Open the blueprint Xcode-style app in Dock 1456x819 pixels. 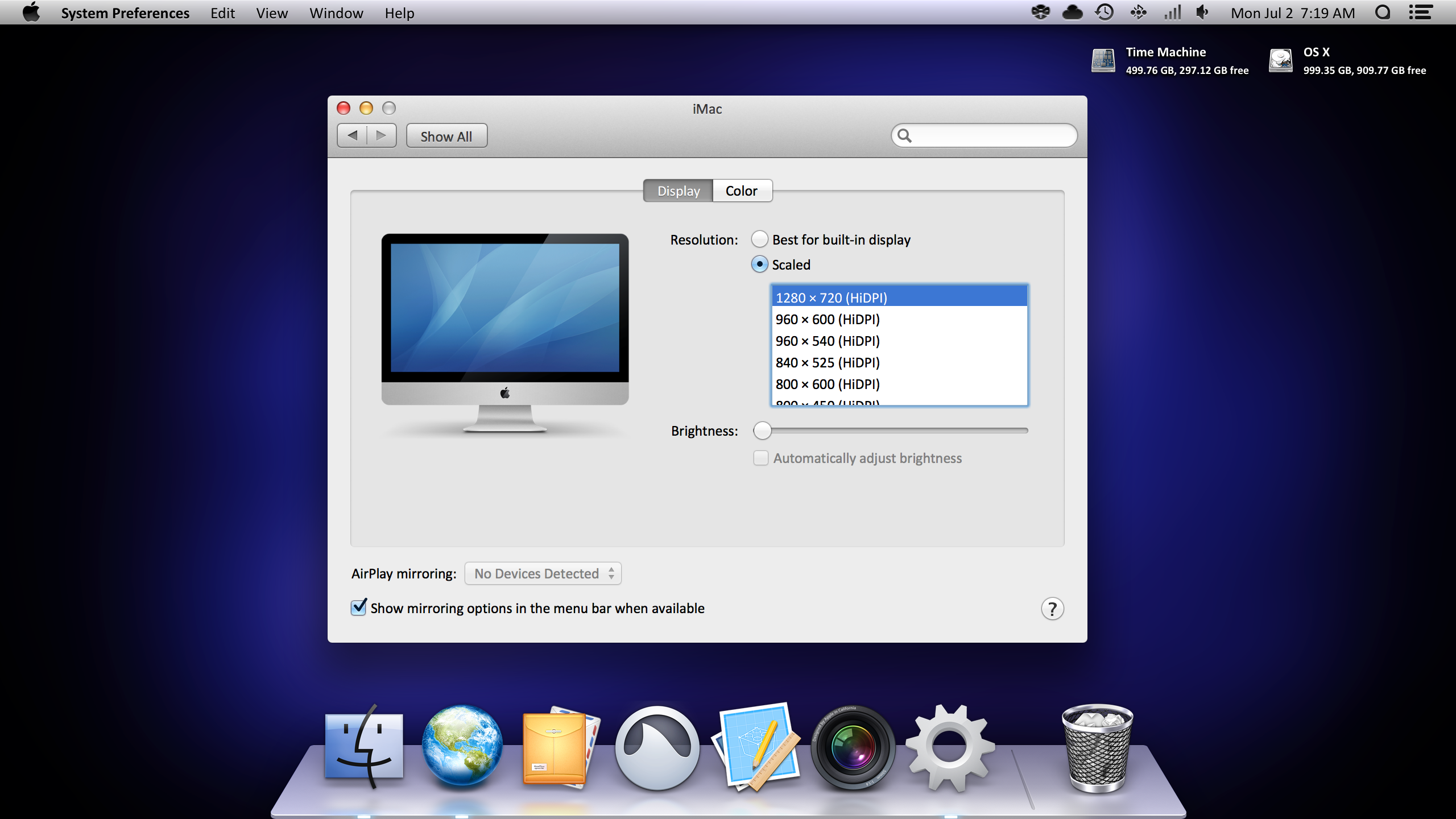[756, 747]
